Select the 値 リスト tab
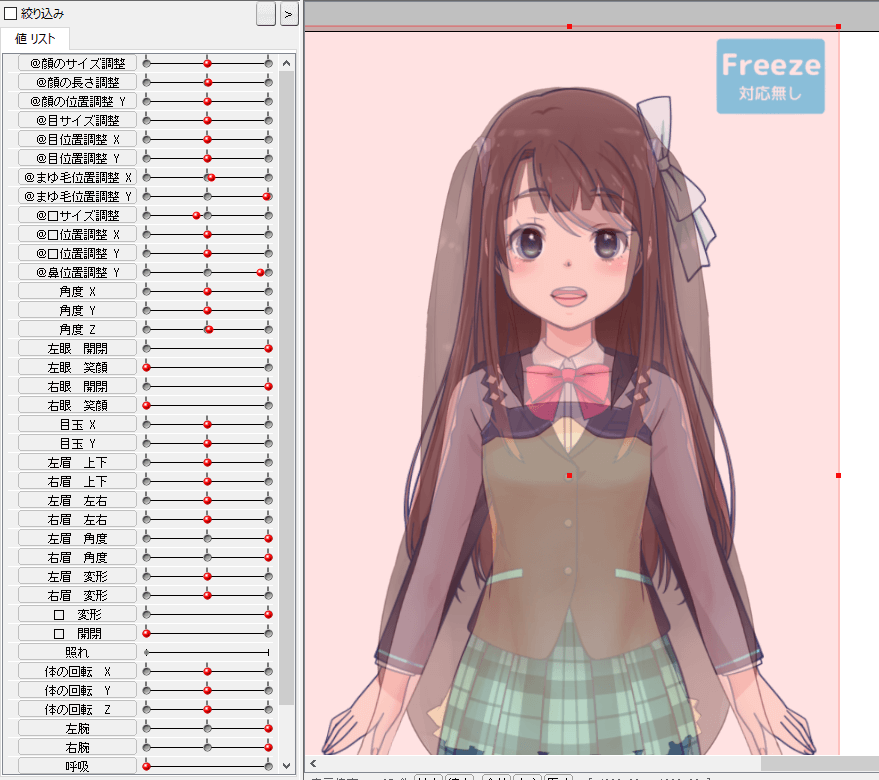The width and height of the screenshot is (879, 780). coord(35,39)
